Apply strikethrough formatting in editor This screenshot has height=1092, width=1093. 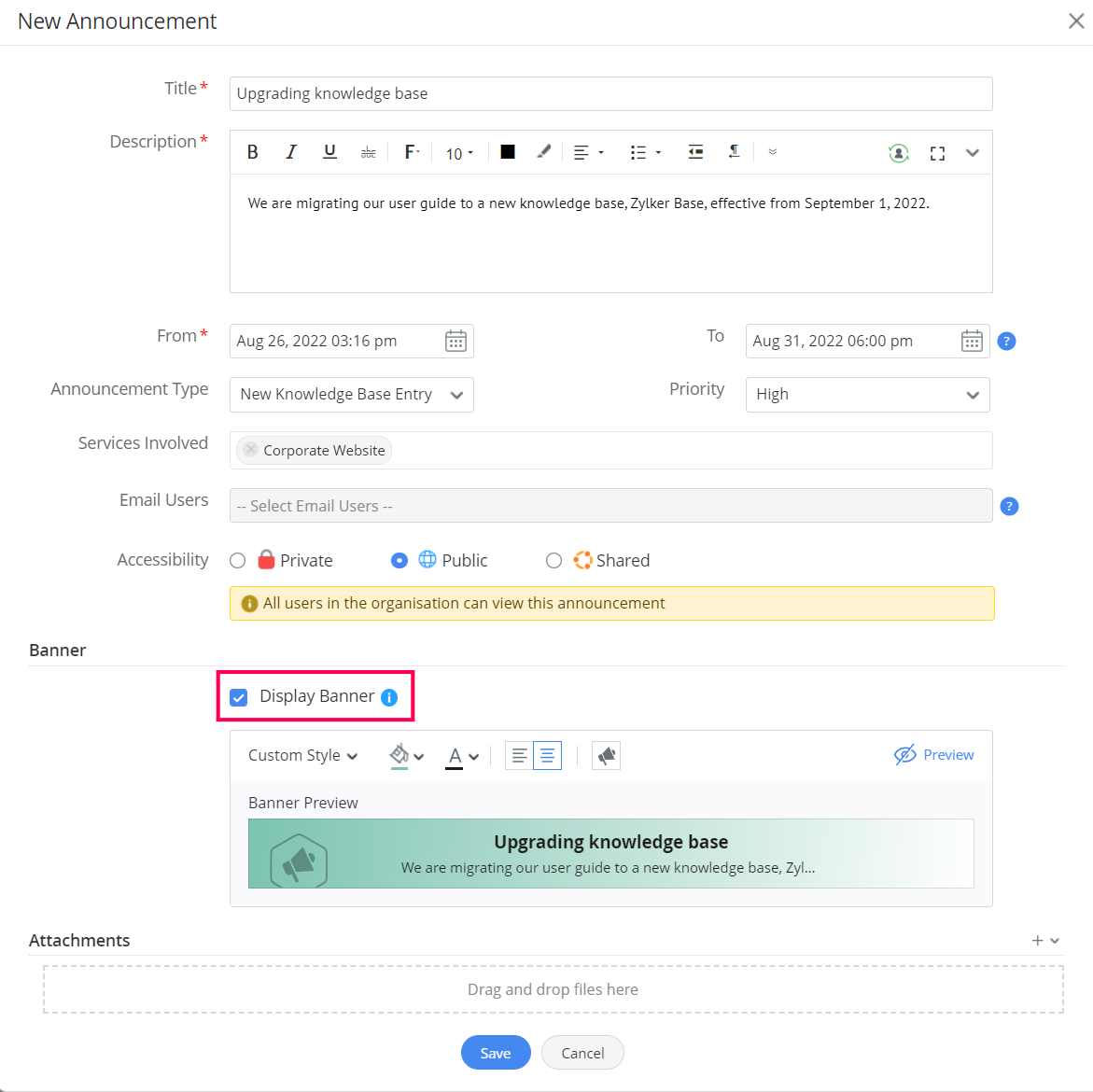[x=369, y=152]
